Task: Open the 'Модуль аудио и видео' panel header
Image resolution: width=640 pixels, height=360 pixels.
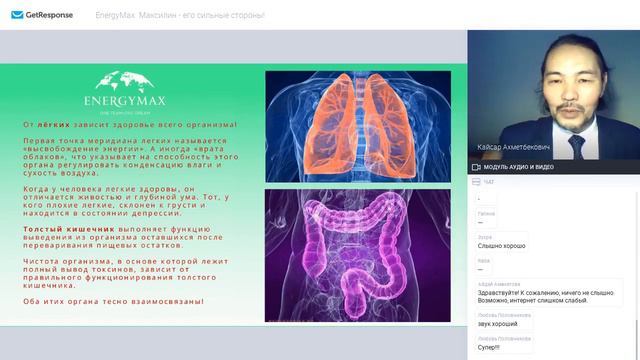Action: click(553, 167)
